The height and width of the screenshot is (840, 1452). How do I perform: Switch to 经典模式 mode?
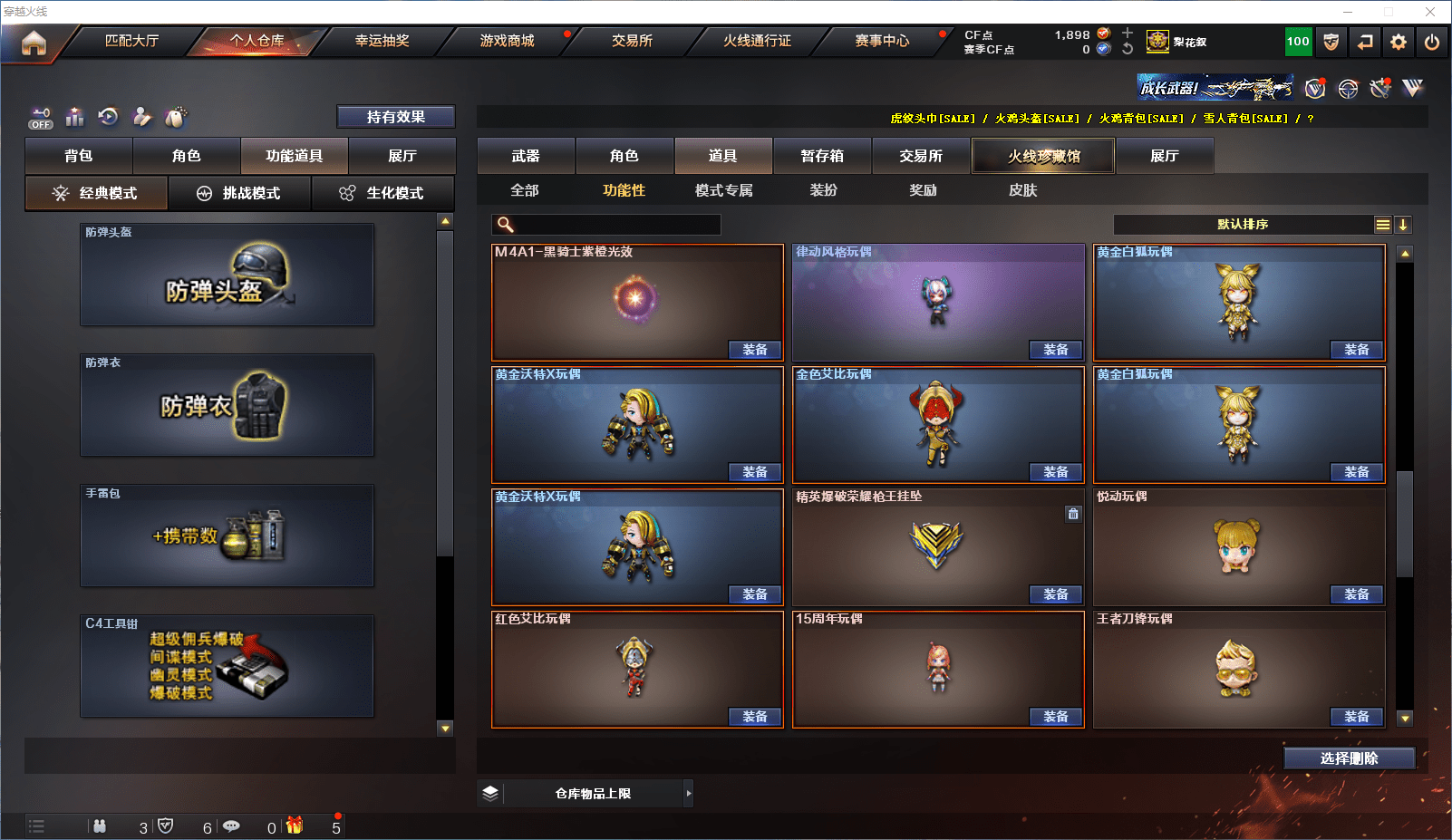[x=96, y=193]
